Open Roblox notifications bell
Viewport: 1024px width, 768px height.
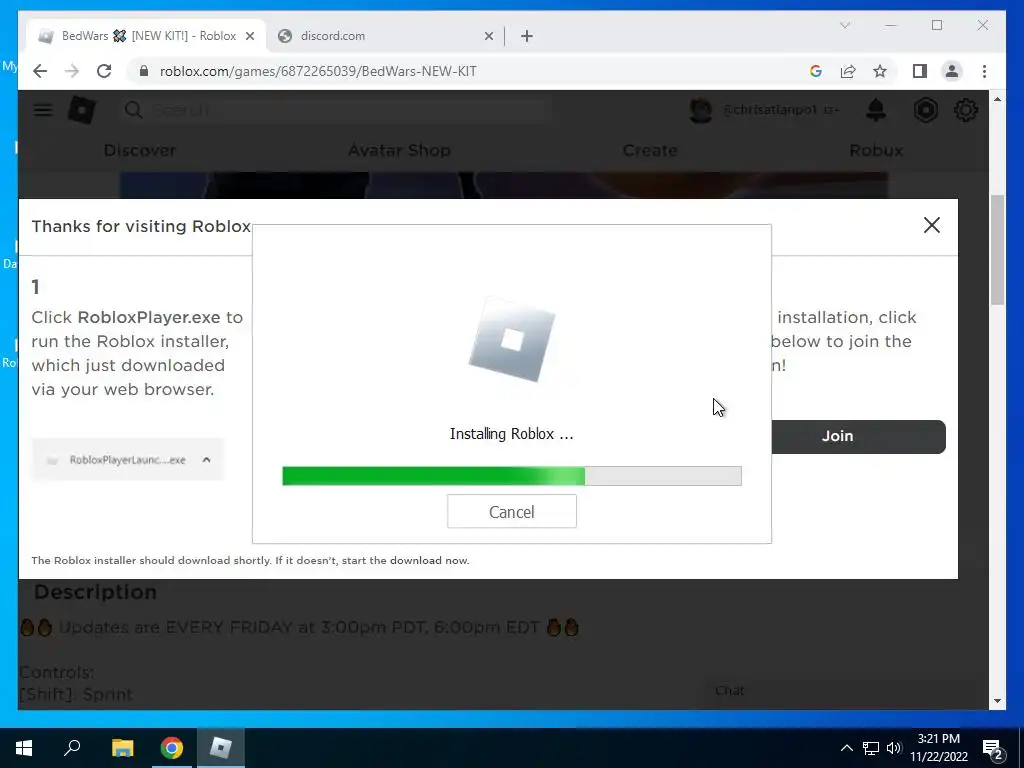tap(876, 110)
